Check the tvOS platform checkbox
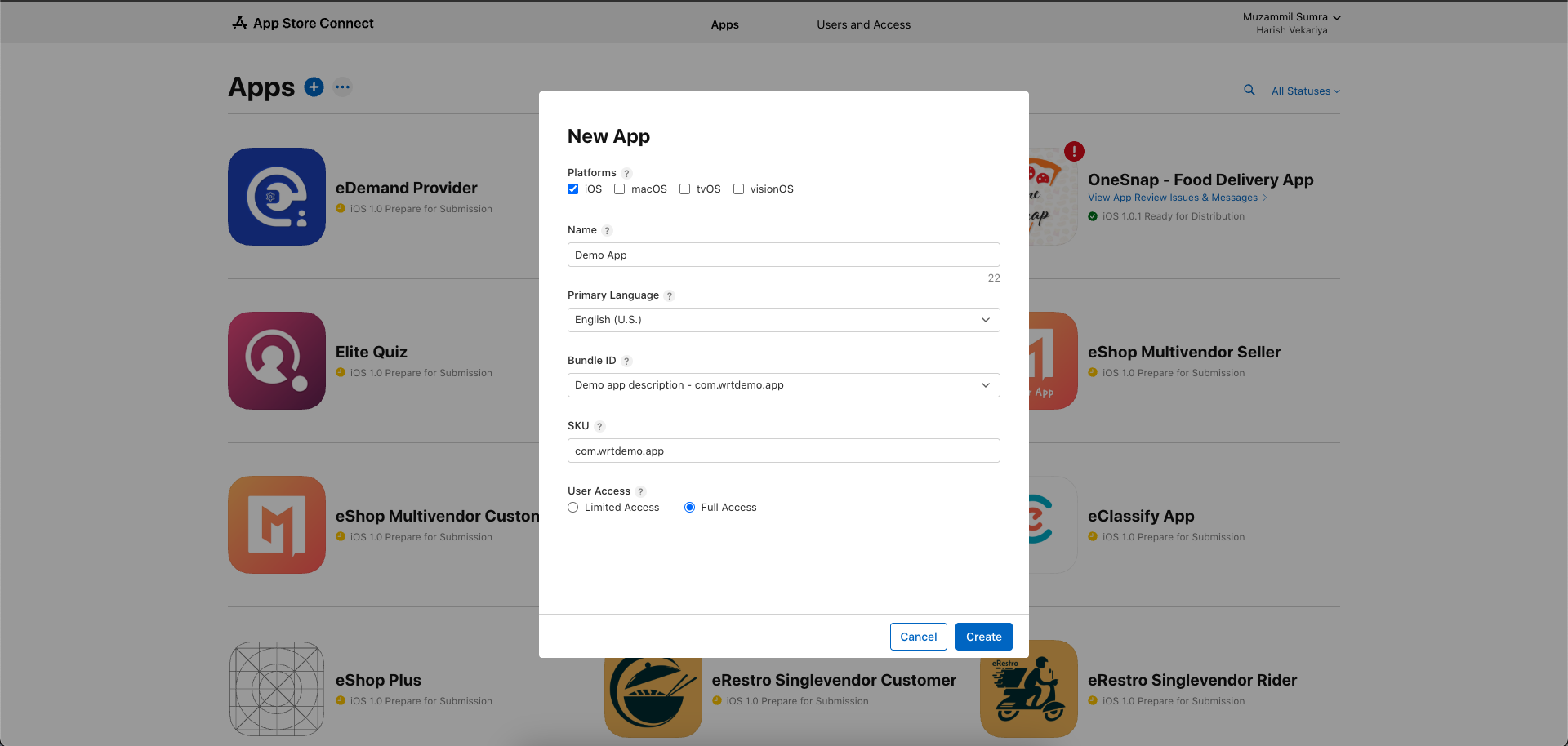 pyautogui.click(x=685, y=189)
